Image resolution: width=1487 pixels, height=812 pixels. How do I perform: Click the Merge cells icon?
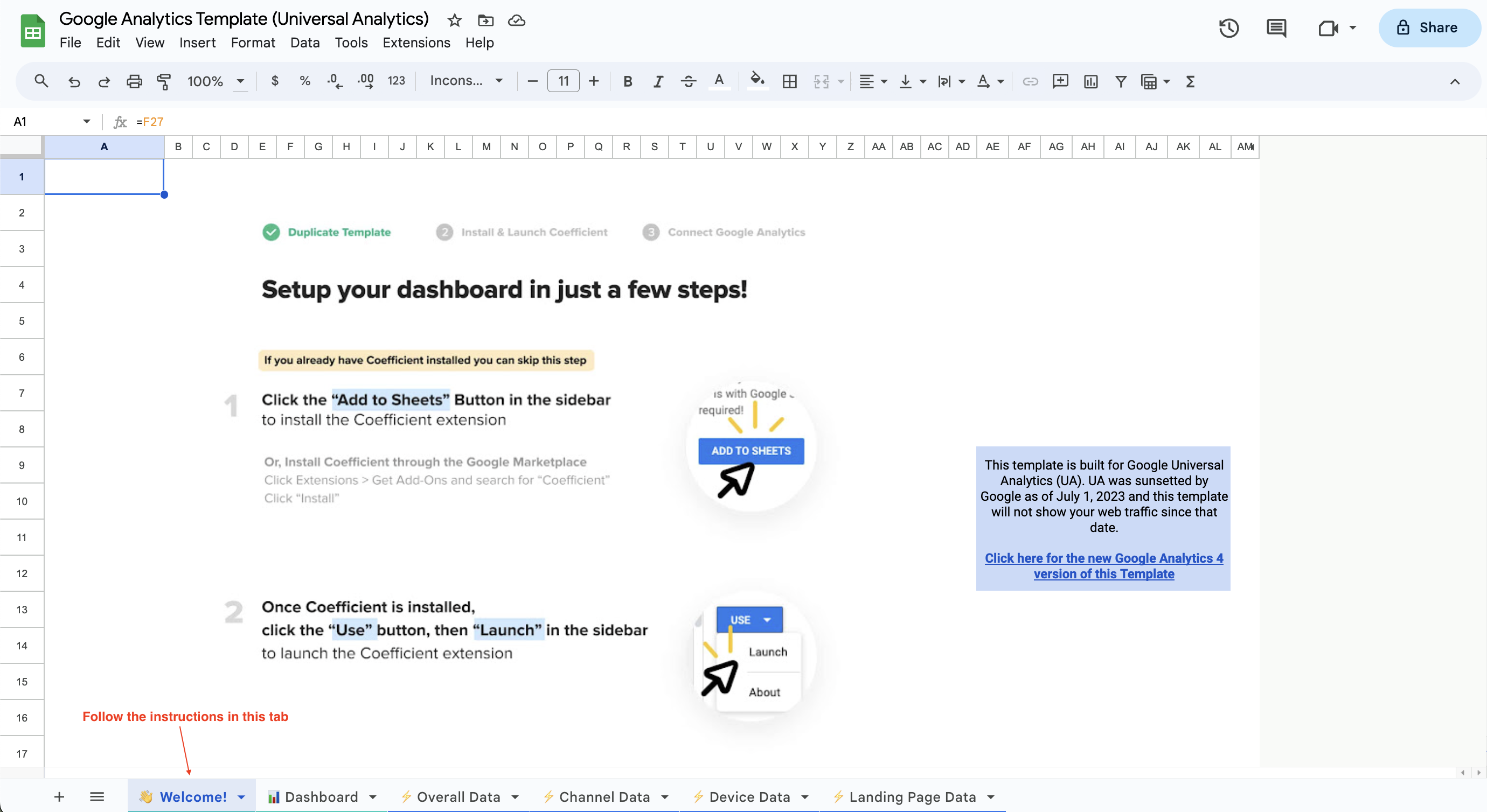tap(821, 81)
